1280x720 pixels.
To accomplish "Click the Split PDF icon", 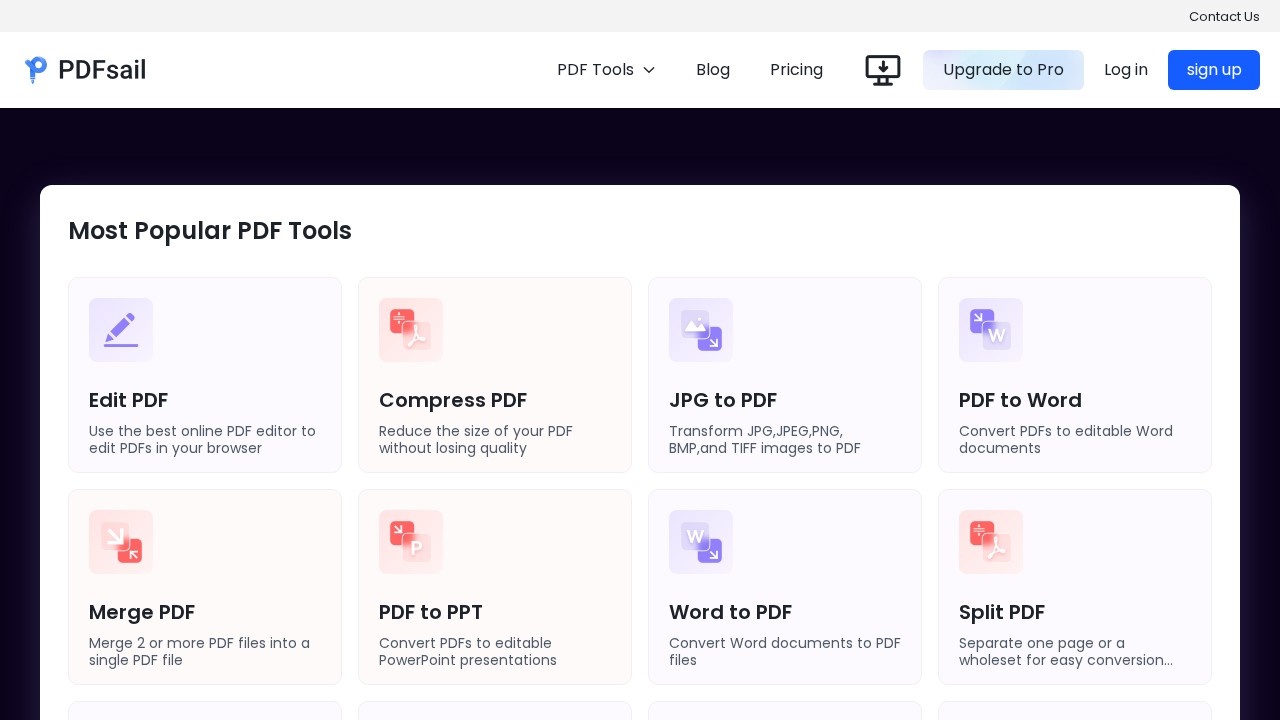I will 991,542.
